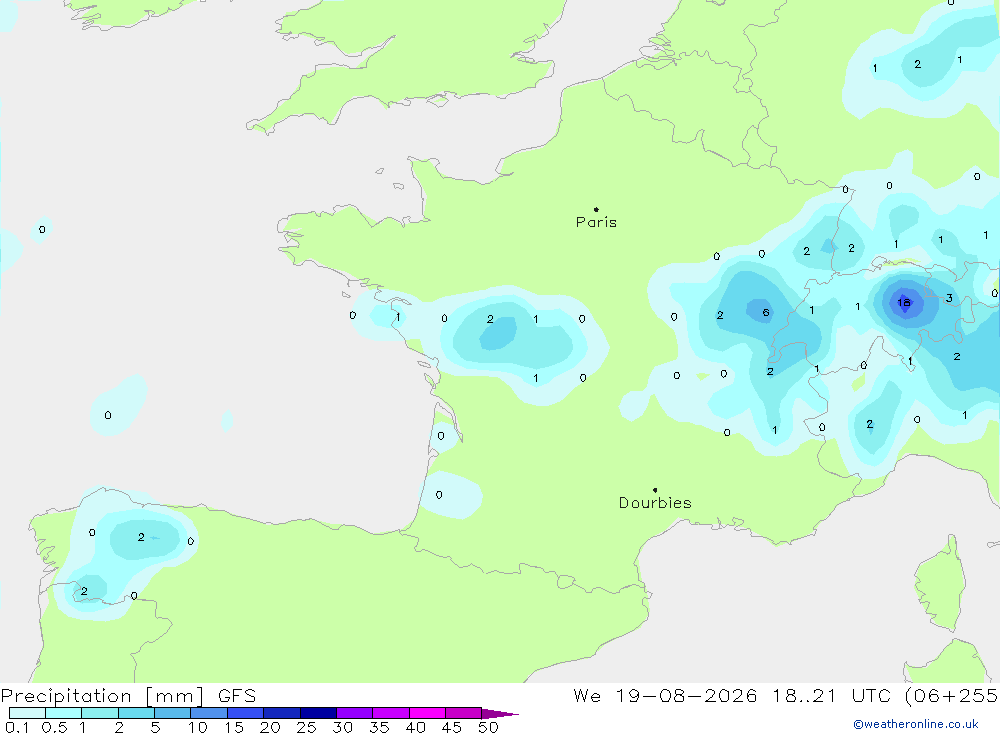Screen dimensions: 1000x733
Task: Select the 25–30 mm purple legend swatch
Action: coord(355,713)
